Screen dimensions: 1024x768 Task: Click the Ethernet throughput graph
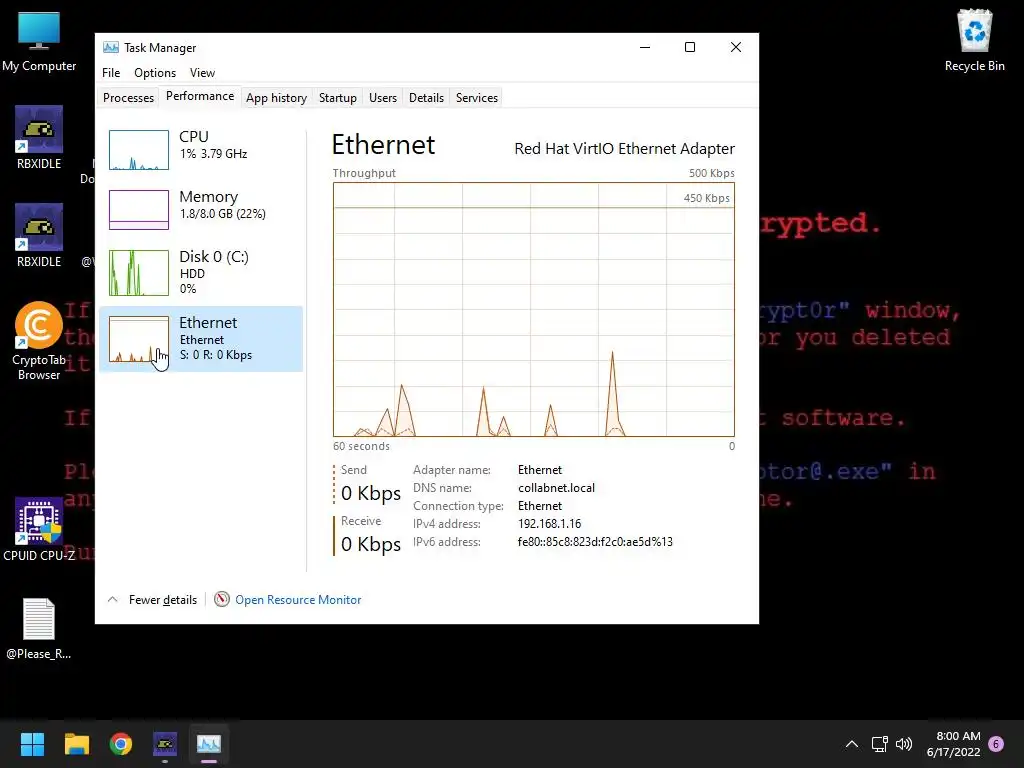coord(534,310)
